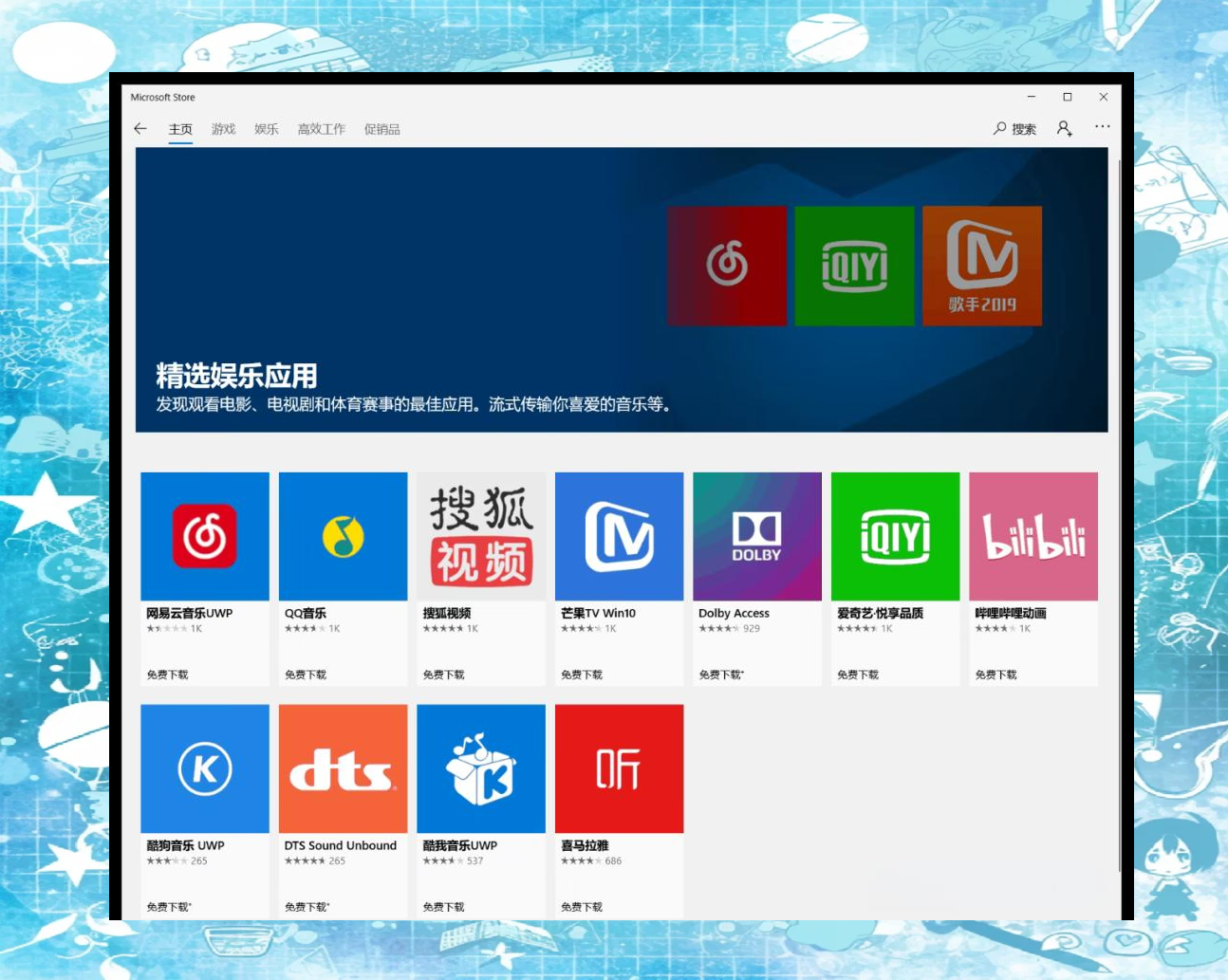Open the 芒果TV Win10 app icon
Screen dimensions: 1228x980
(x=620, y=536)
